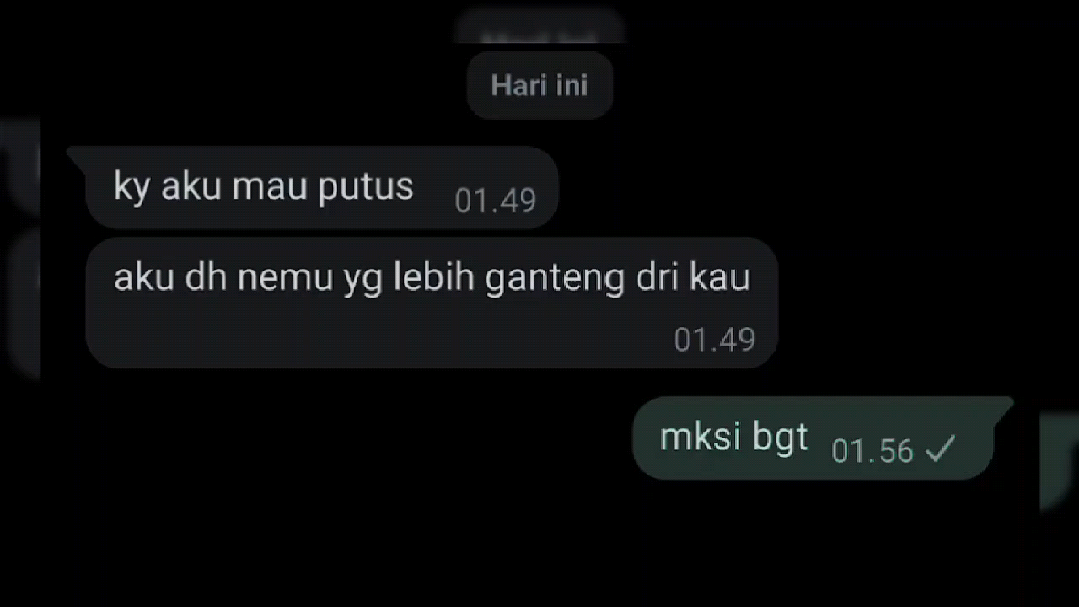Tap the tail corner of the green outgoing bubble
Viewport: 1079px width, 607px height.
[x=1002, y=406]
